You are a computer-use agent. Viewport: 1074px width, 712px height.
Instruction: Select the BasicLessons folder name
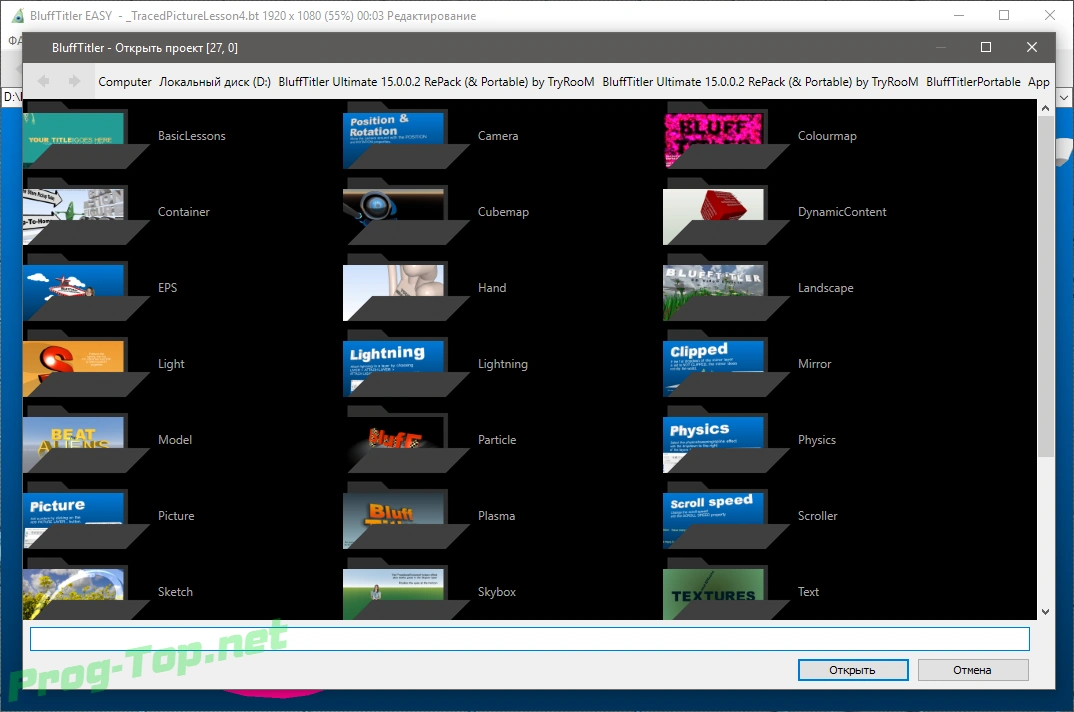[x=192, y=136]
